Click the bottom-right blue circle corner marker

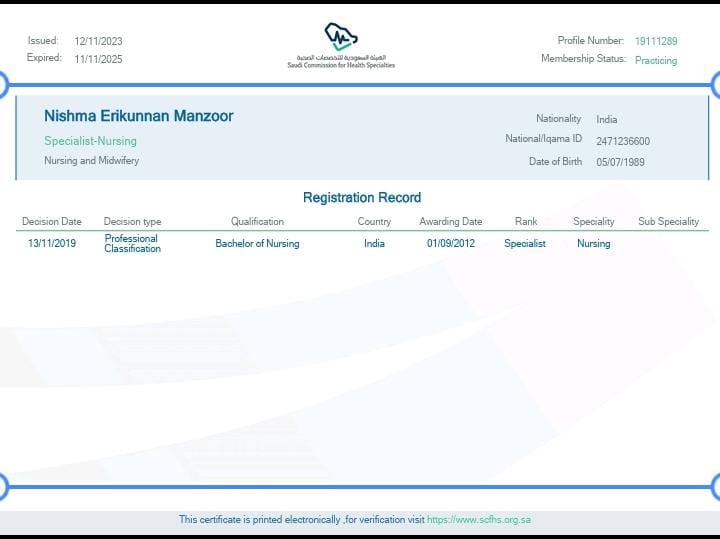coord(716,487)
